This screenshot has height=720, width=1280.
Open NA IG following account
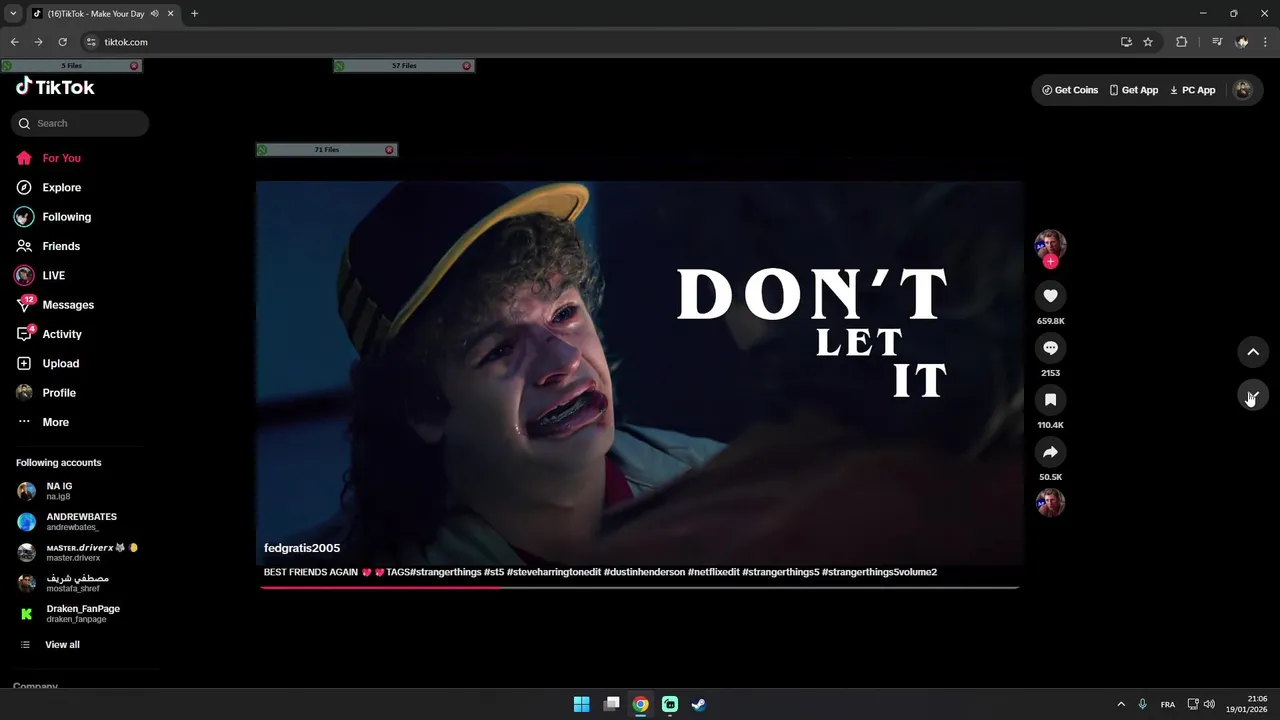click(80, 491)
